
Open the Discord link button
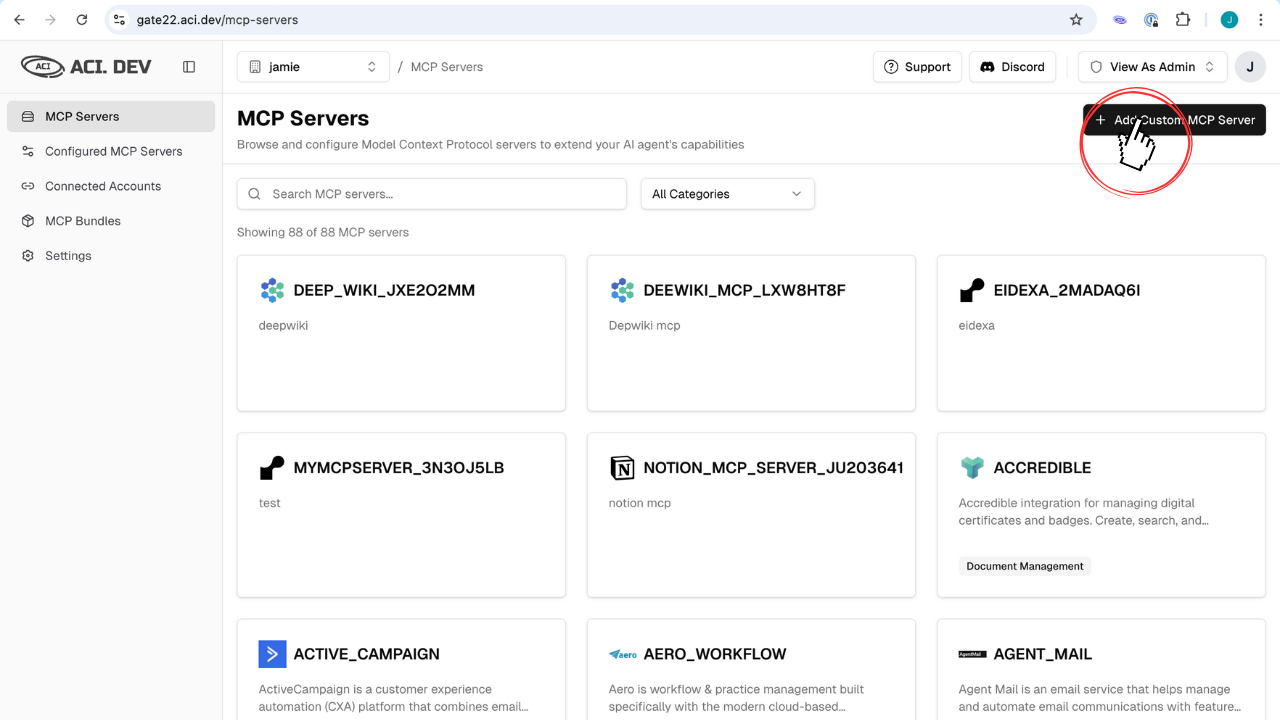[x=1012, y=67]
